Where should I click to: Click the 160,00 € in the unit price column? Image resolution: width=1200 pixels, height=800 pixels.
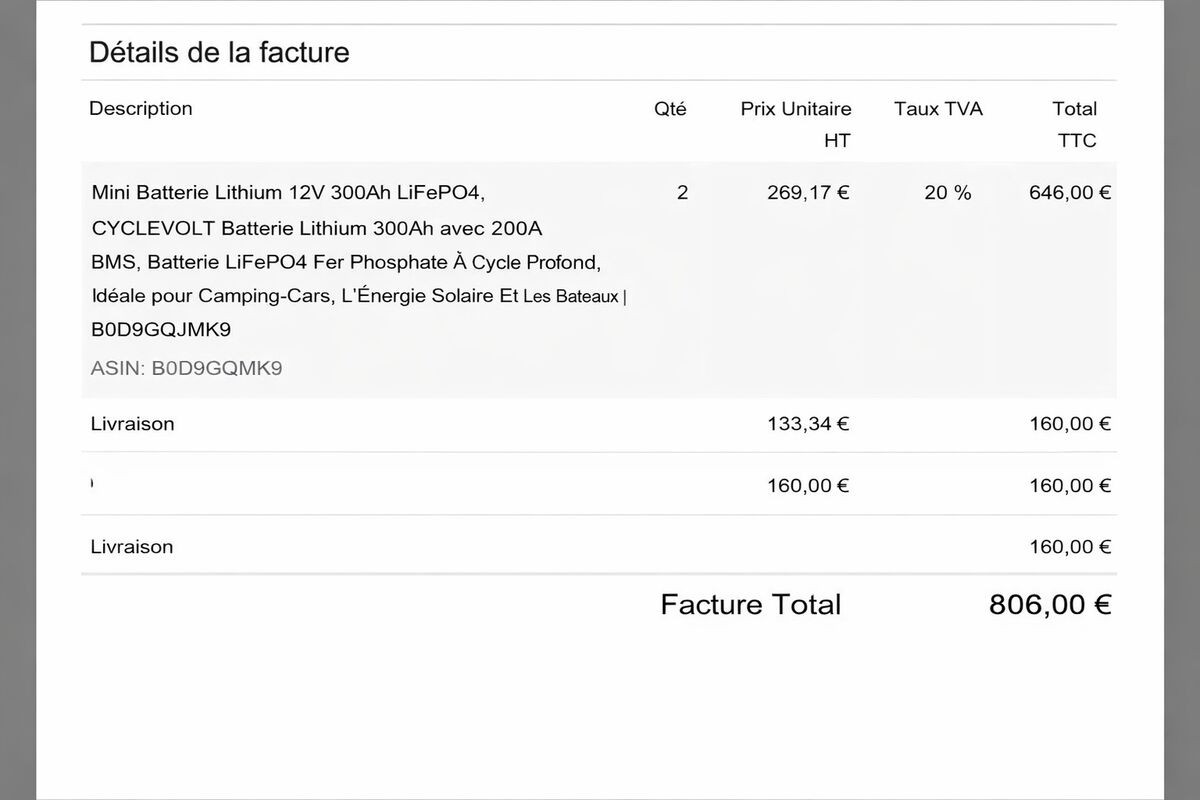808,486
